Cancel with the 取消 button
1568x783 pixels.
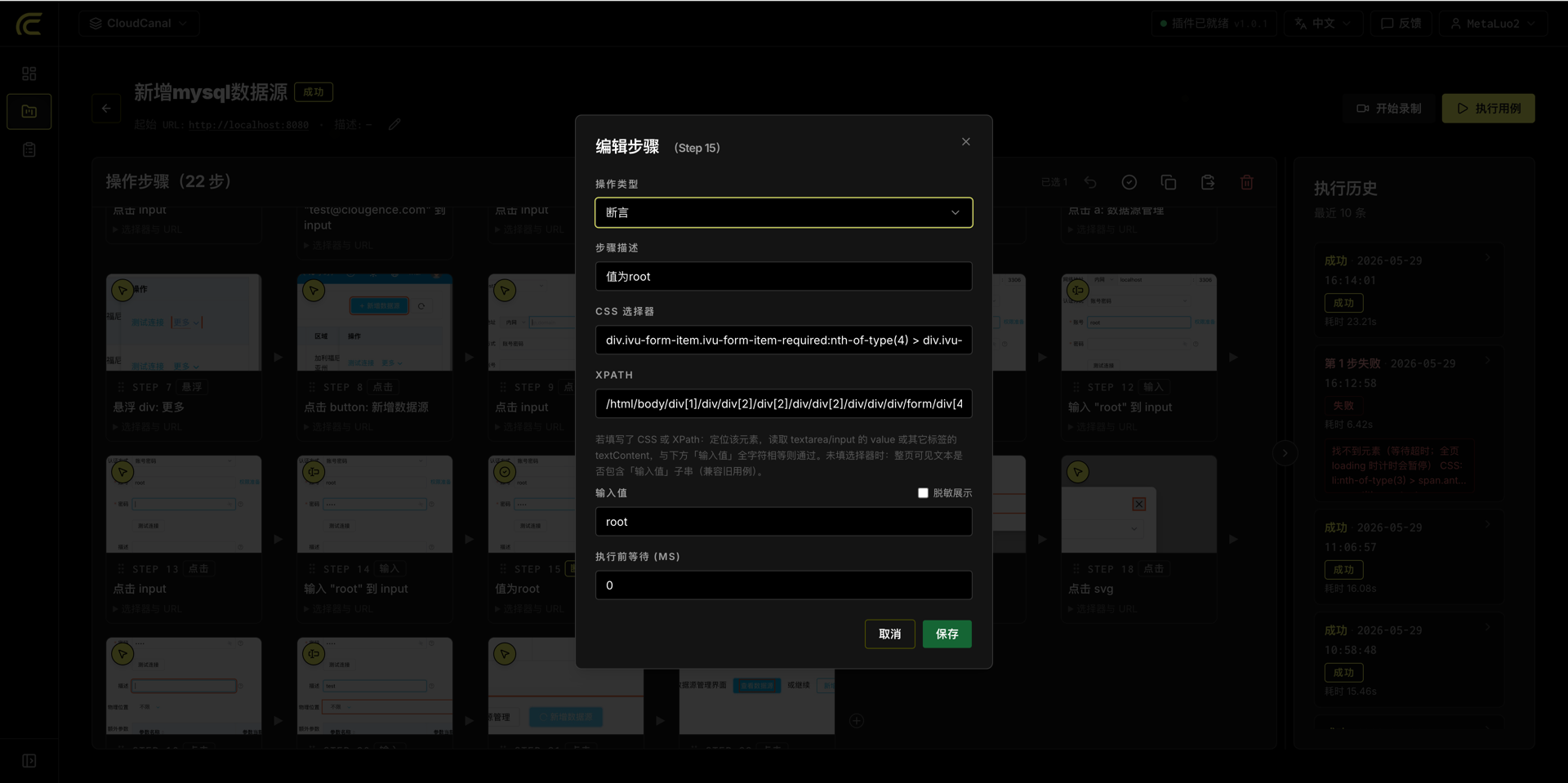(x=889, y=634)
